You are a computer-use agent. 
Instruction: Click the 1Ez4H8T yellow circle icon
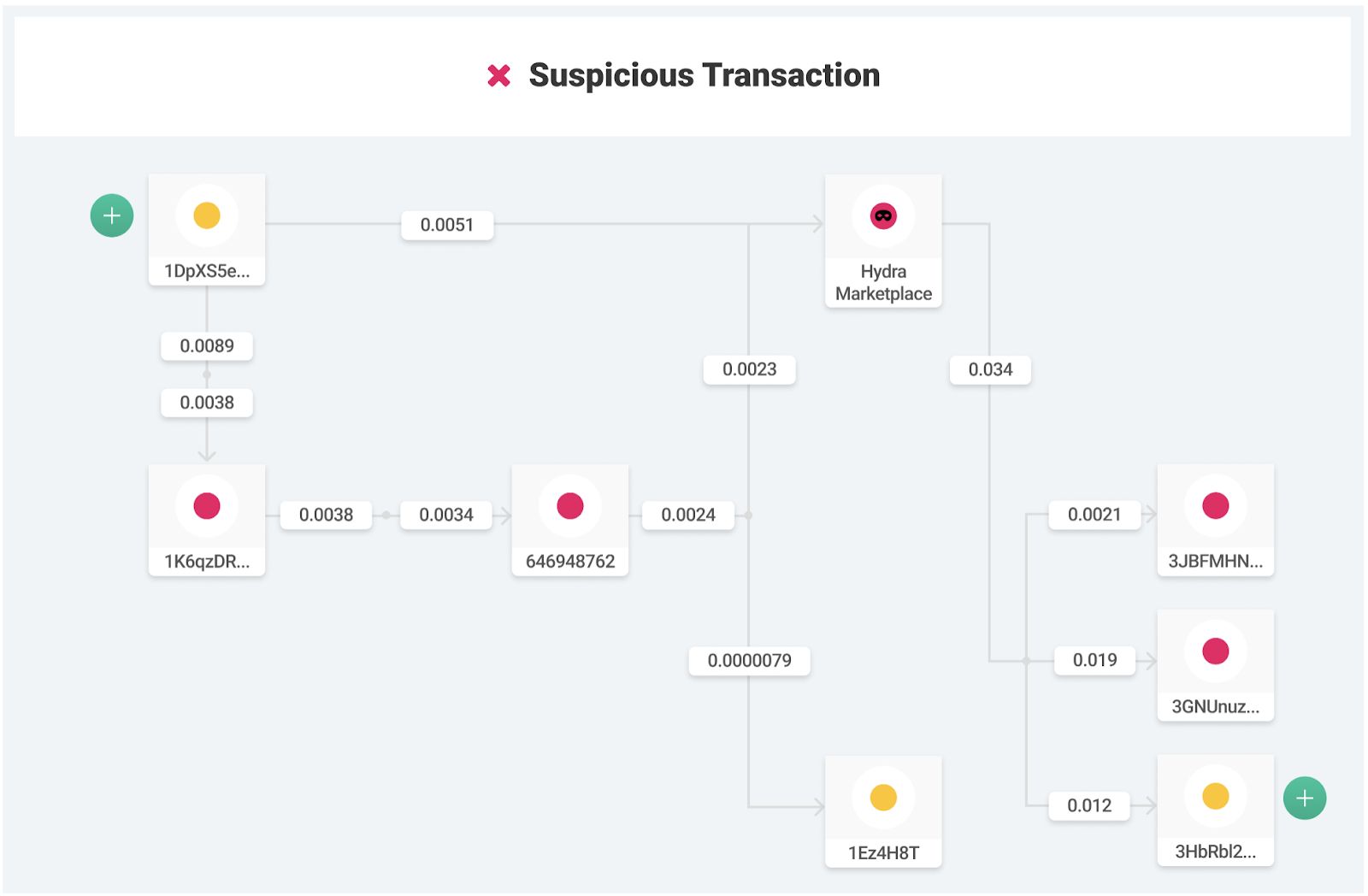883,797
